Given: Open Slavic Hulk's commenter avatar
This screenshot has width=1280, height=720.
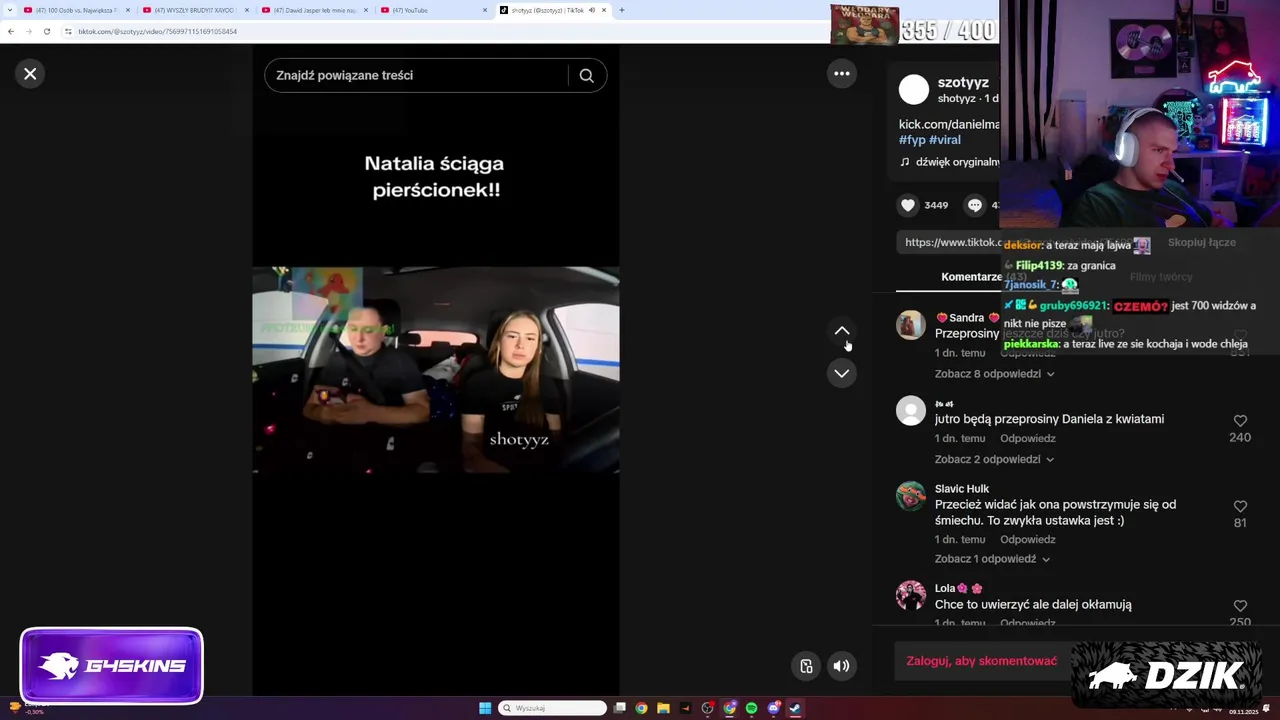Looking at the screenshot, I should 911,496.
